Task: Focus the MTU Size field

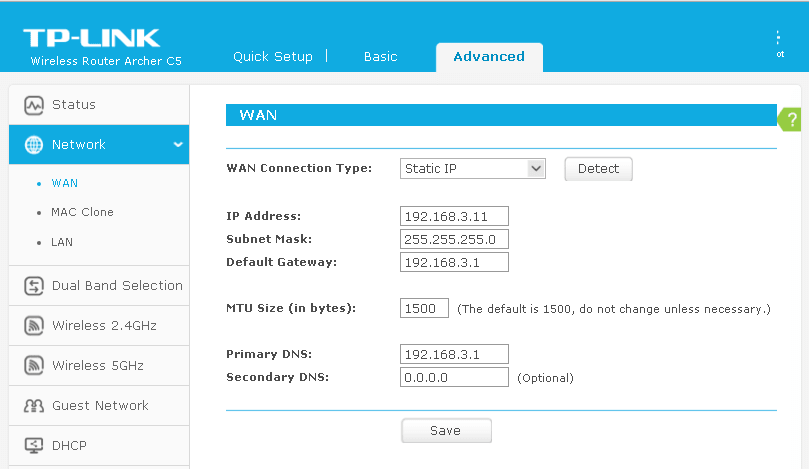Action: (424, 309)
